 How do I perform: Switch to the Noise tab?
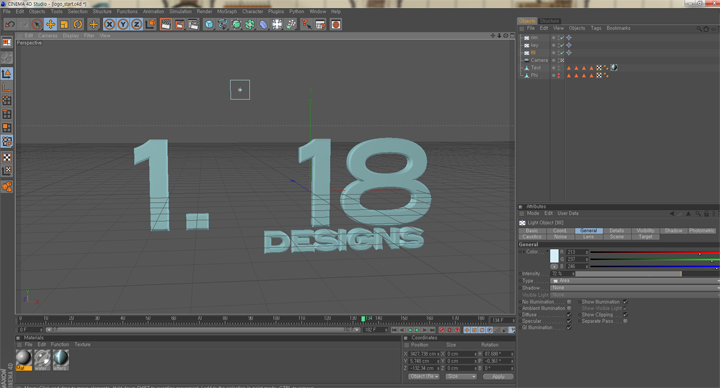pos(560,236)
